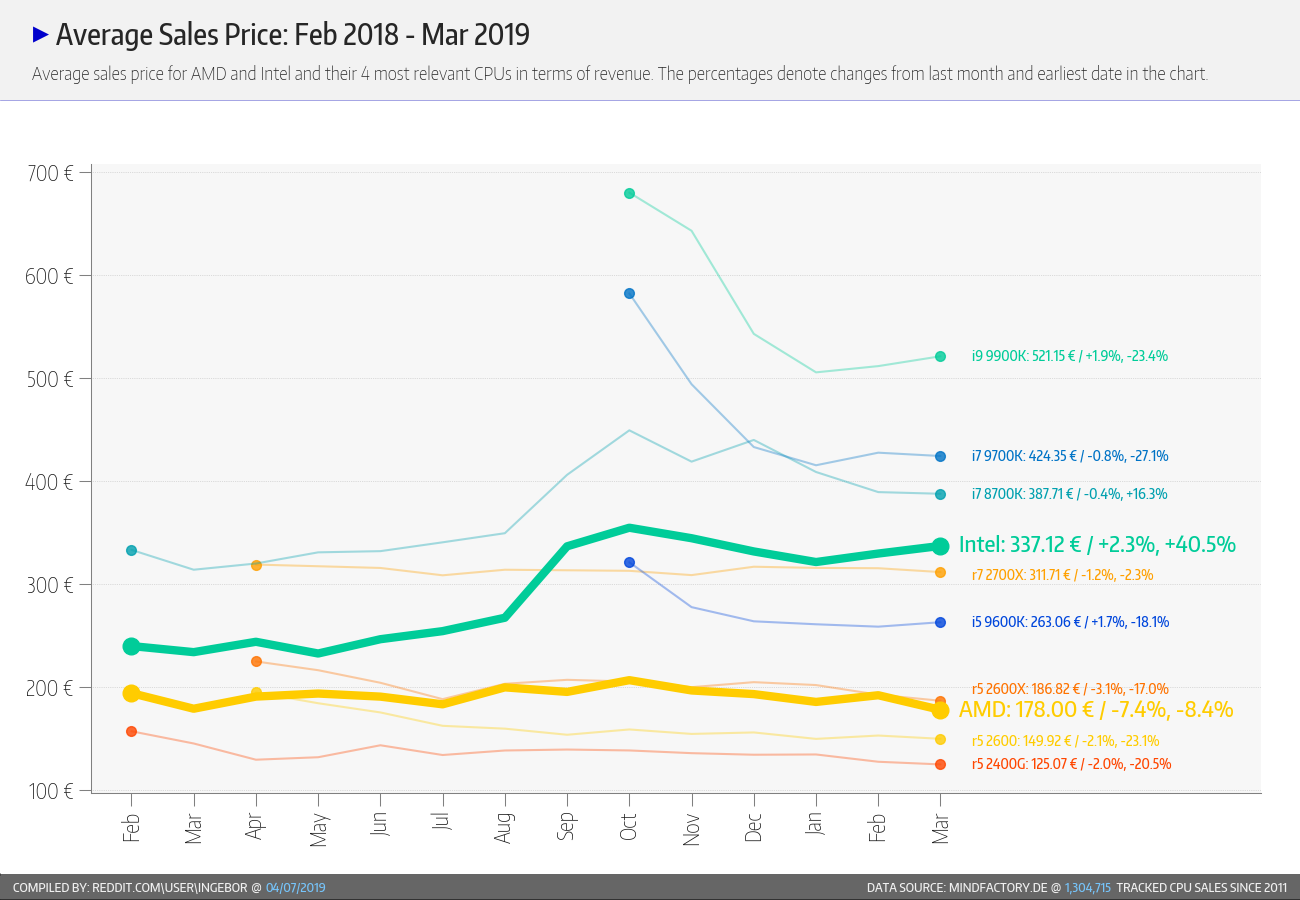The image size is (1300, 900).
Task: Click the r7 2700X starting dot in April
Action: 256,566
